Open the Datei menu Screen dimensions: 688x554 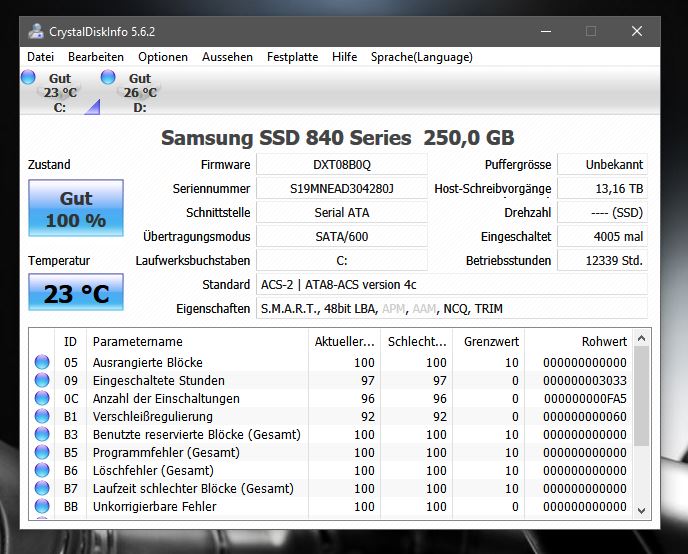pos(40,57)
